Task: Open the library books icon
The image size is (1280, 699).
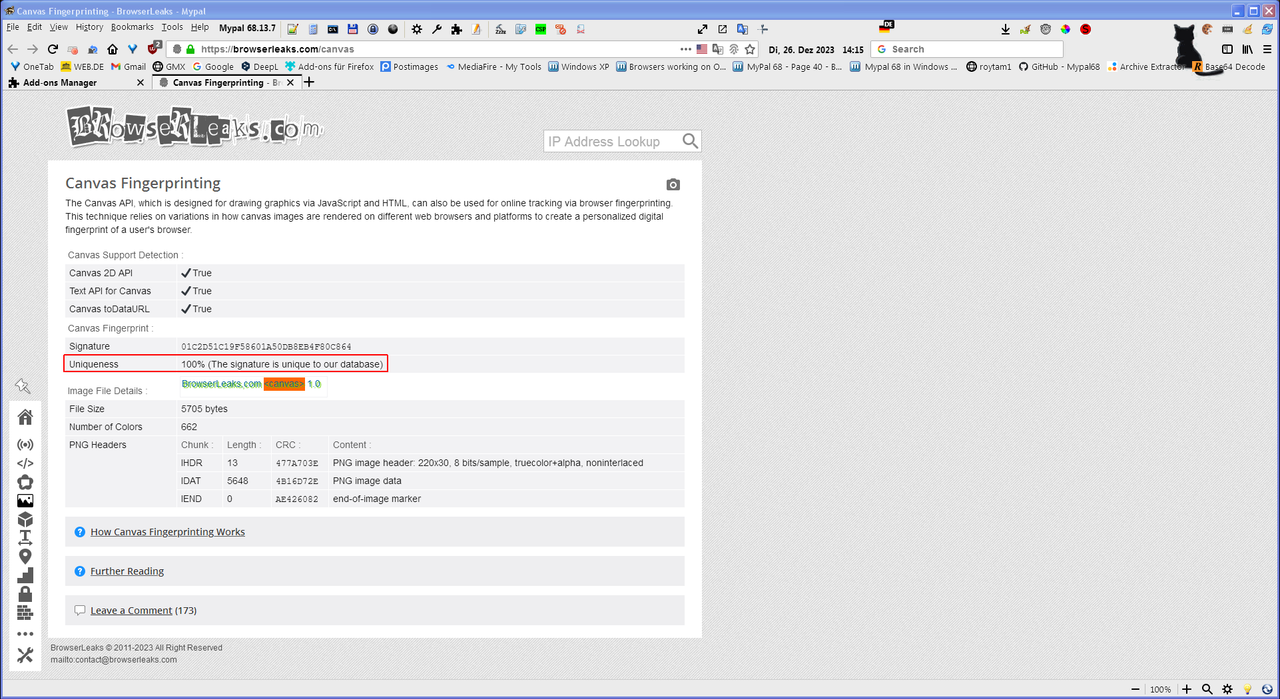Action: [x=1247, y=49]
